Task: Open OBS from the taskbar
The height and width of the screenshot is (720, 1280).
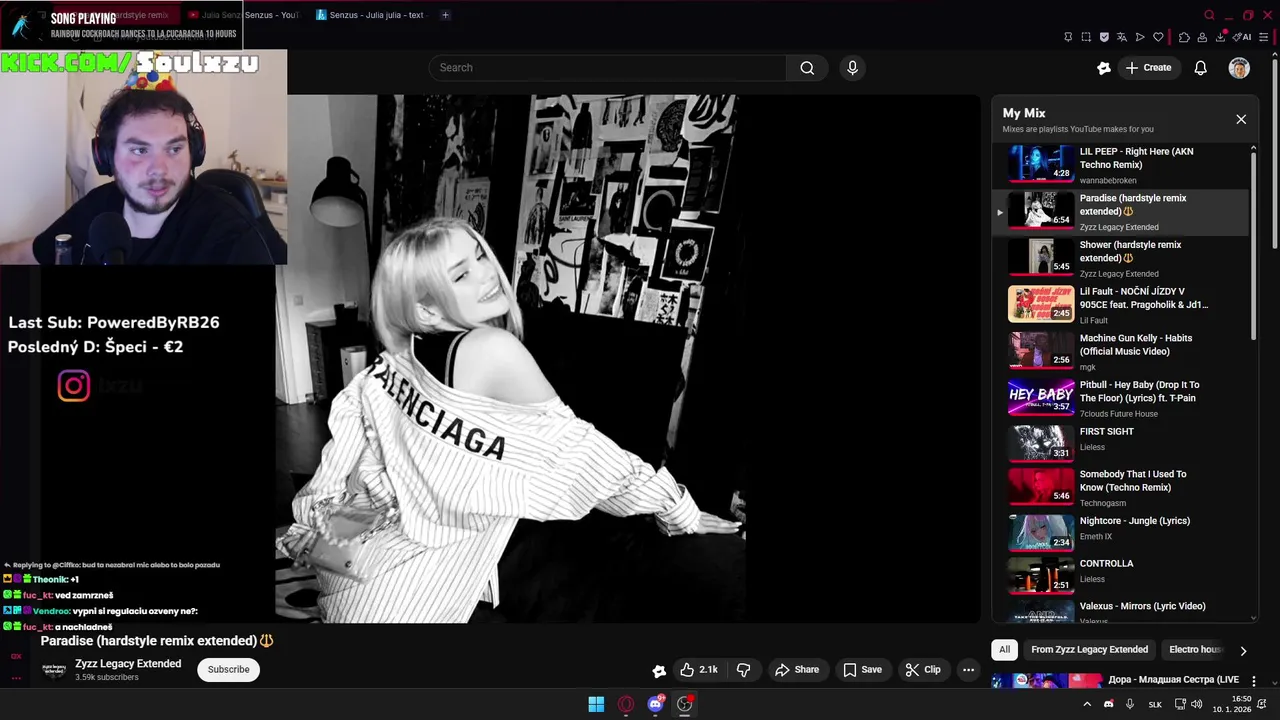Action: pos(685,704)
